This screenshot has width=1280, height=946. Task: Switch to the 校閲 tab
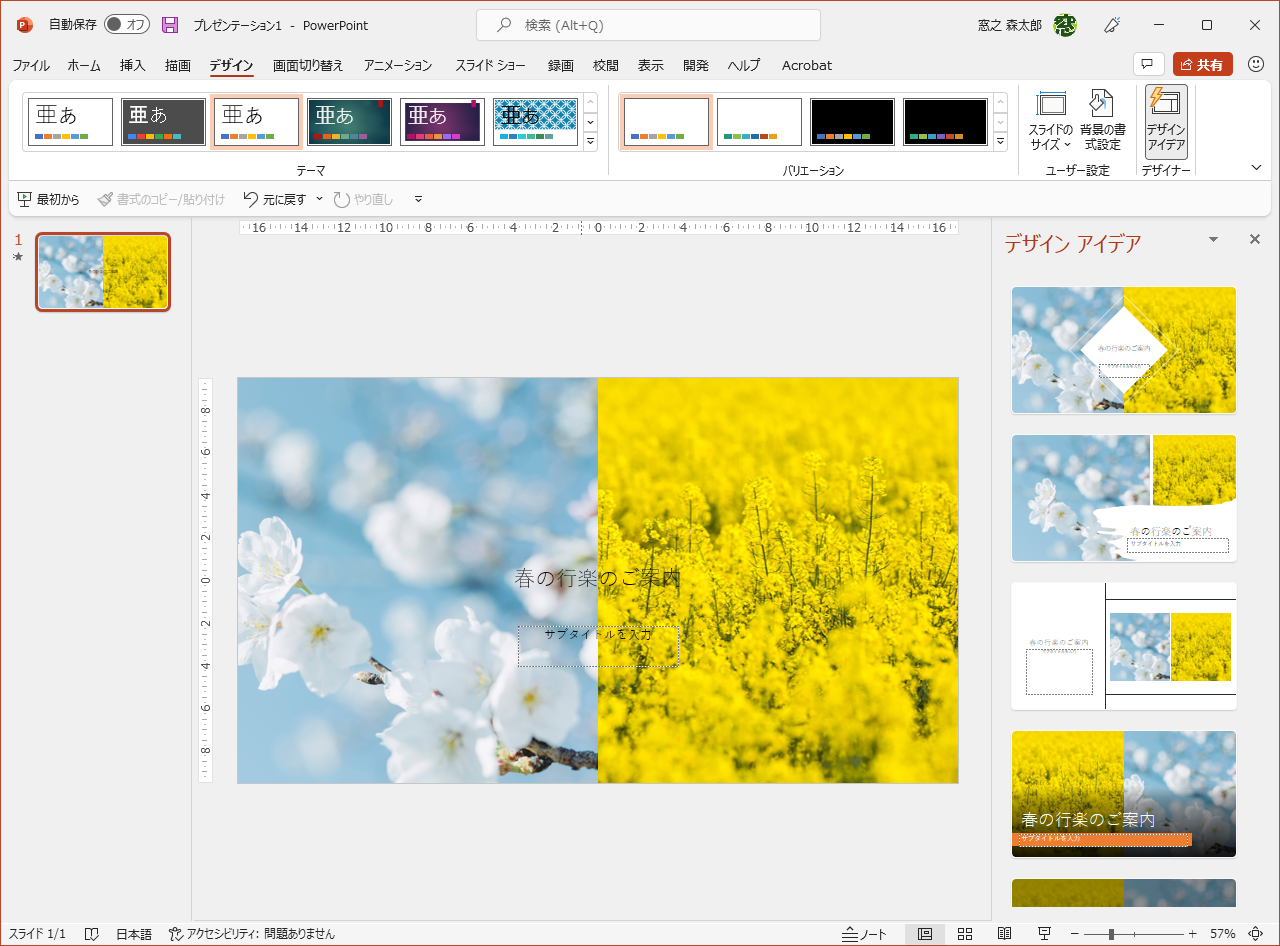coord(606,65)
